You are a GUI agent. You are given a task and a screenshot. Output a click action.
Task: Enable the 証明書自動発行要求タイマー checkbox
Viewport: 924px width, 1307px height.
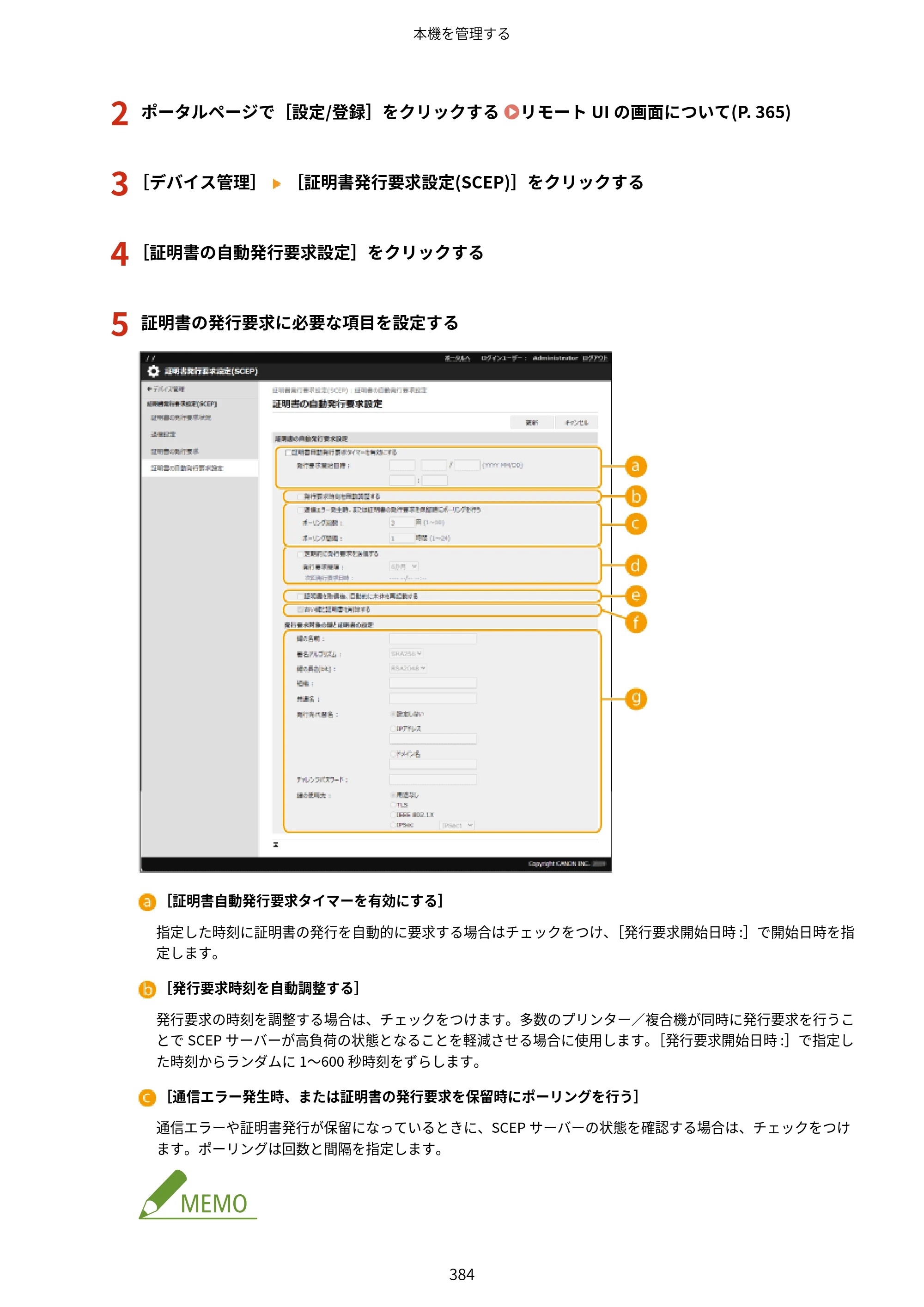pos(288,453)
